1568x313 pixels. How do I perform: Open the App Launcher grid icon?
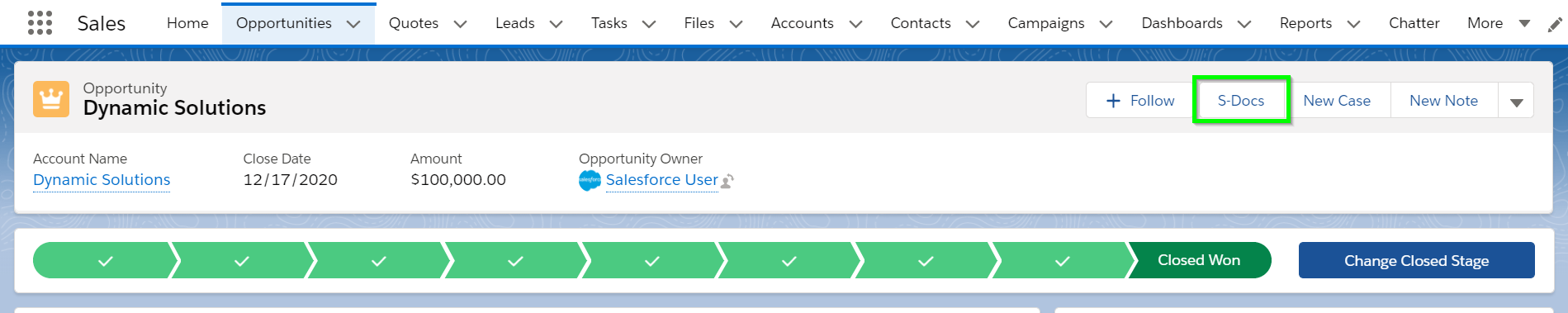(40, 22)
